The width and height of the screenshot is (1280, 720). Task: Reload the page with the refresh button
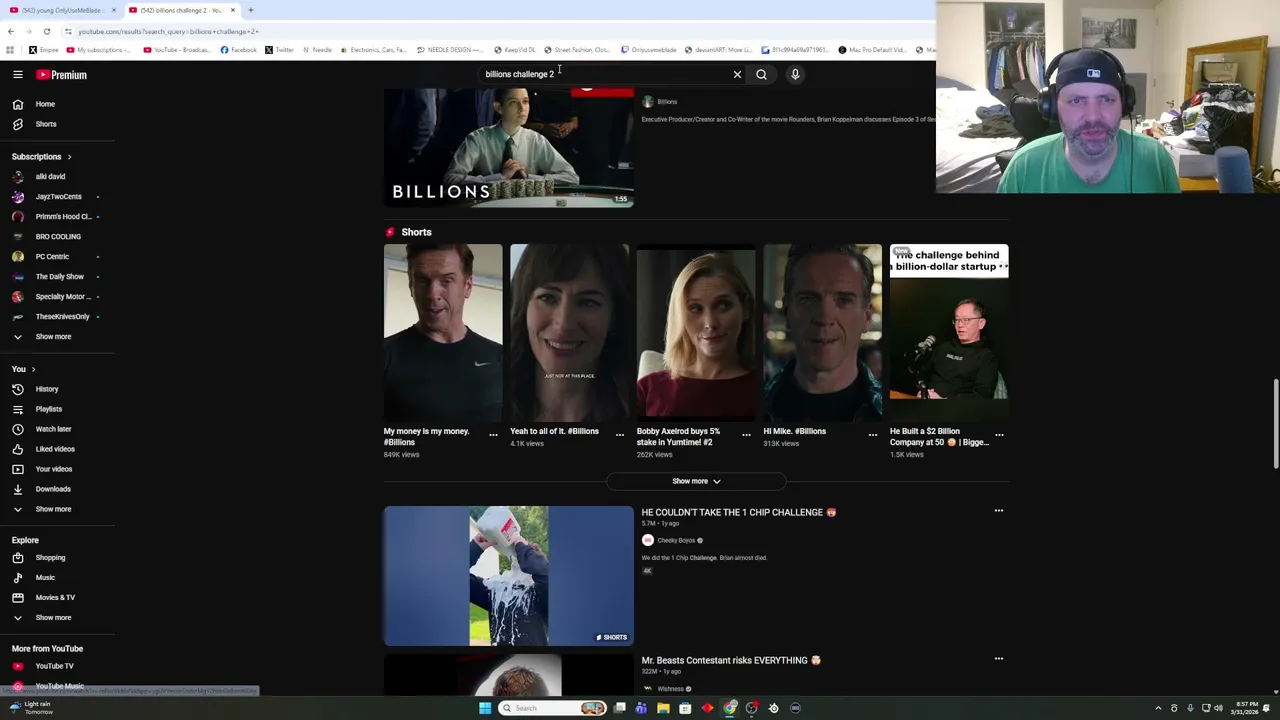pyautogui.click(x=46, y=31)
